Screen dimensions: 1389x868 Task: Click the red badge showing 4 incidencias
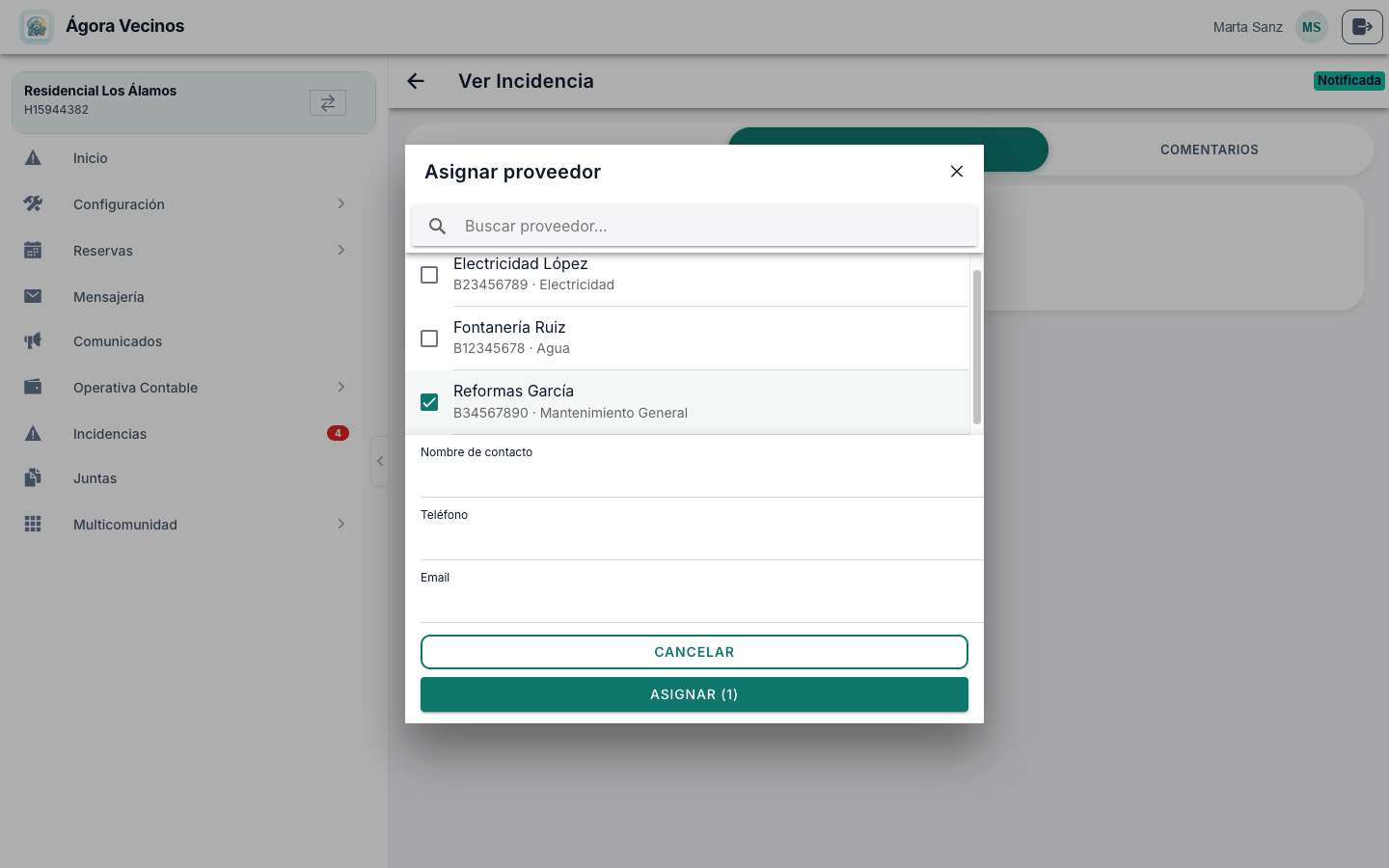[x=338, y=433]
